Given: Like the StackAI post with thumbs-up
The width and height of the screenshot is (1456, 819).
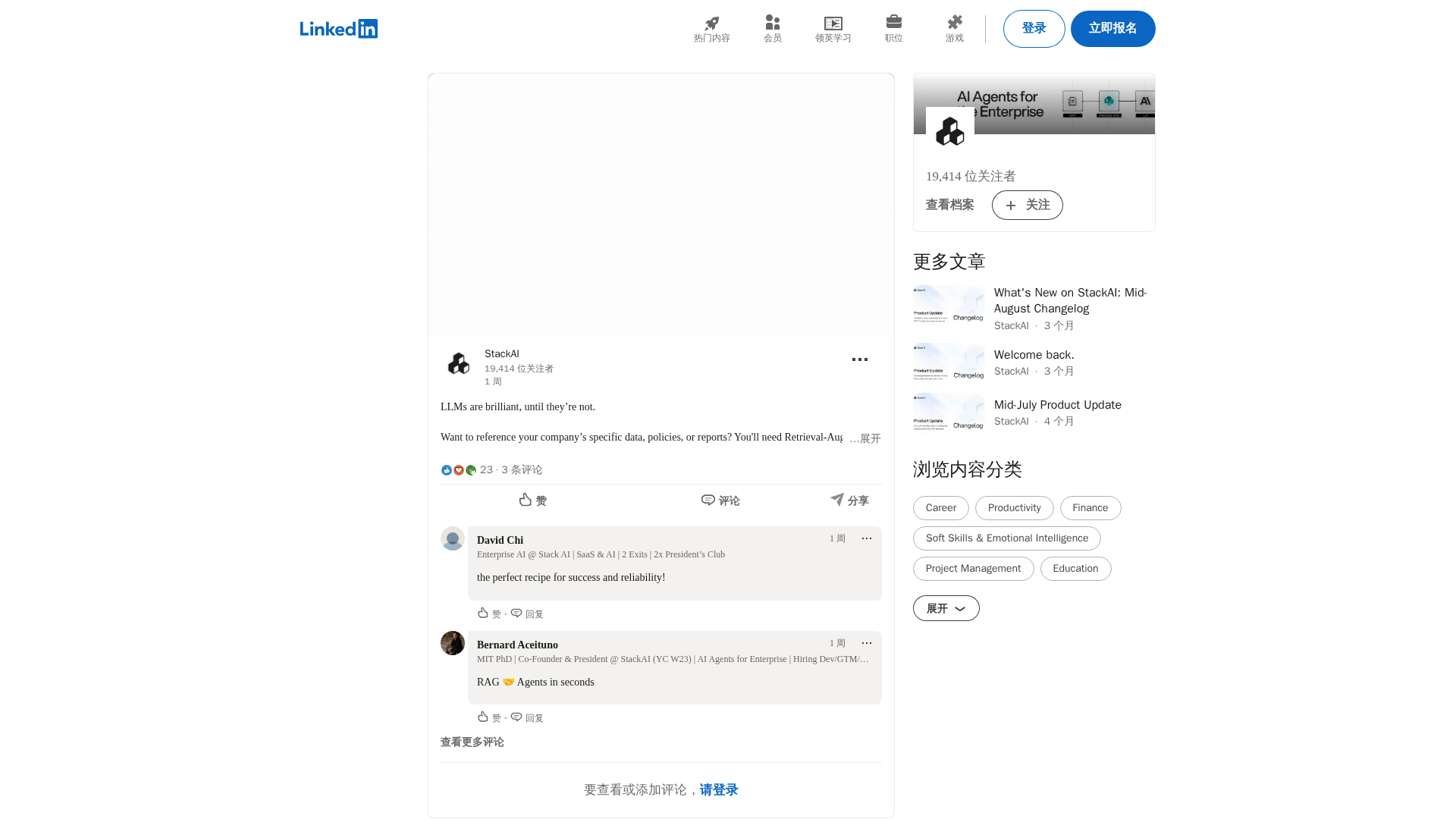Looking at the screenshot, I should [532, 500].
